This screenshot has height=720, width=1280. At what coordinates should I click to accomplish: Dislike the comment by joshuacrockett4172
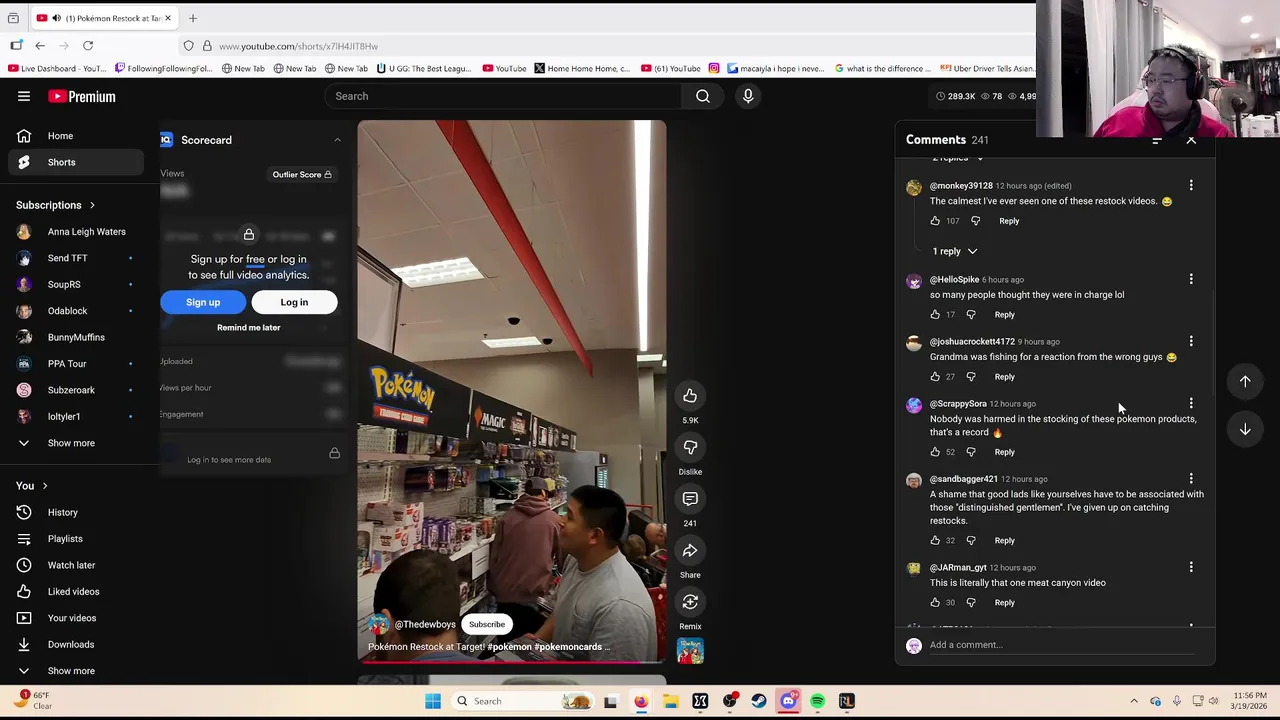[971, 377]
